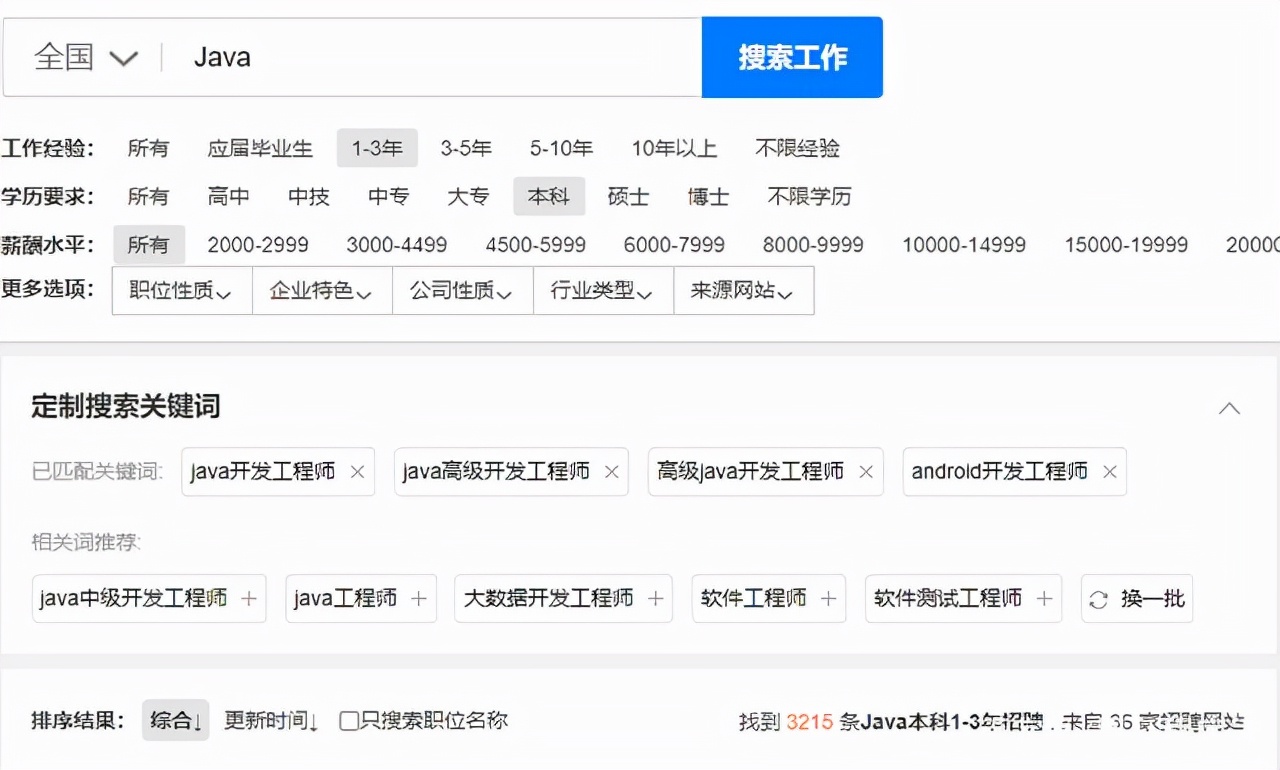
Task: Expand the 公司性质 dropdown
Action: (x=463, y=291)
